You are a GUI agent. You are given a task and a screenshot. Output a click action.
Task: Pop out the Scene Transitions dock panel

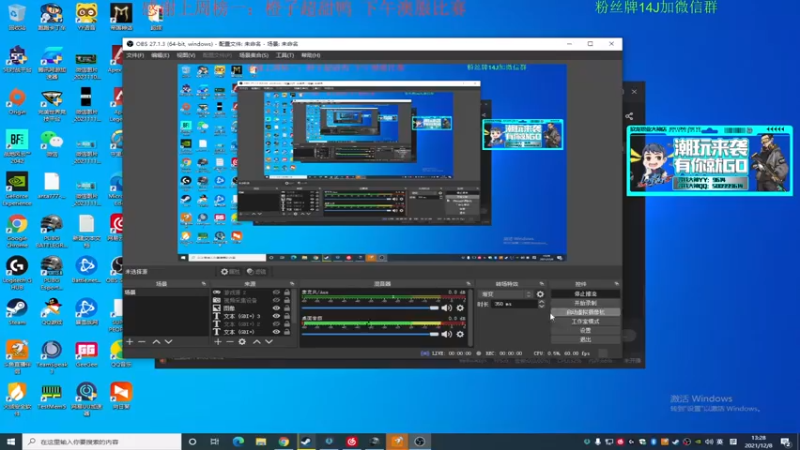pyautogui.click(x=541, y=284)
